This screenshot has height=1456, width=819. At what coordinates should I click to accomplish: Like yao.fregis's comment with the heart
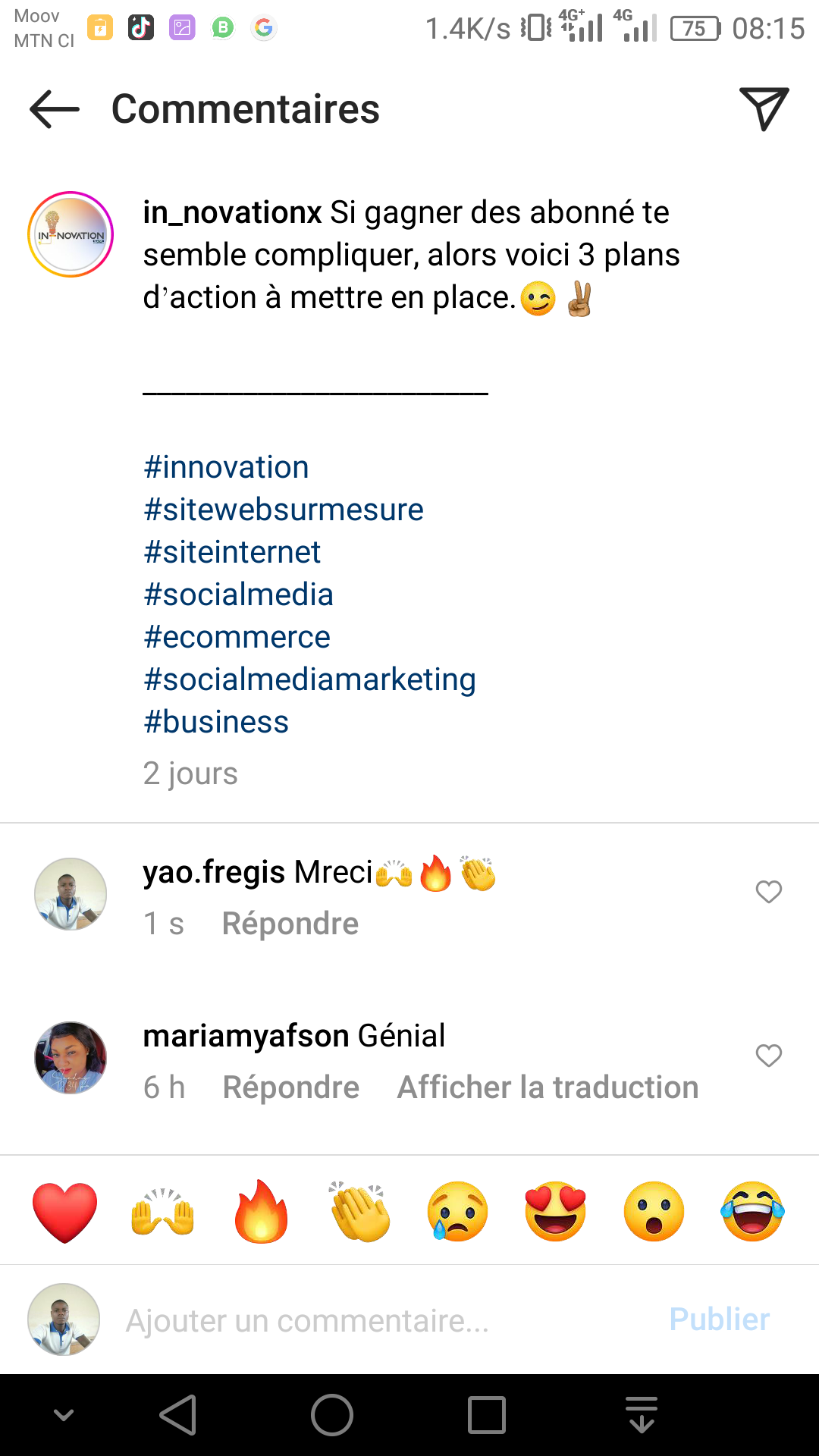pos(768,892)
